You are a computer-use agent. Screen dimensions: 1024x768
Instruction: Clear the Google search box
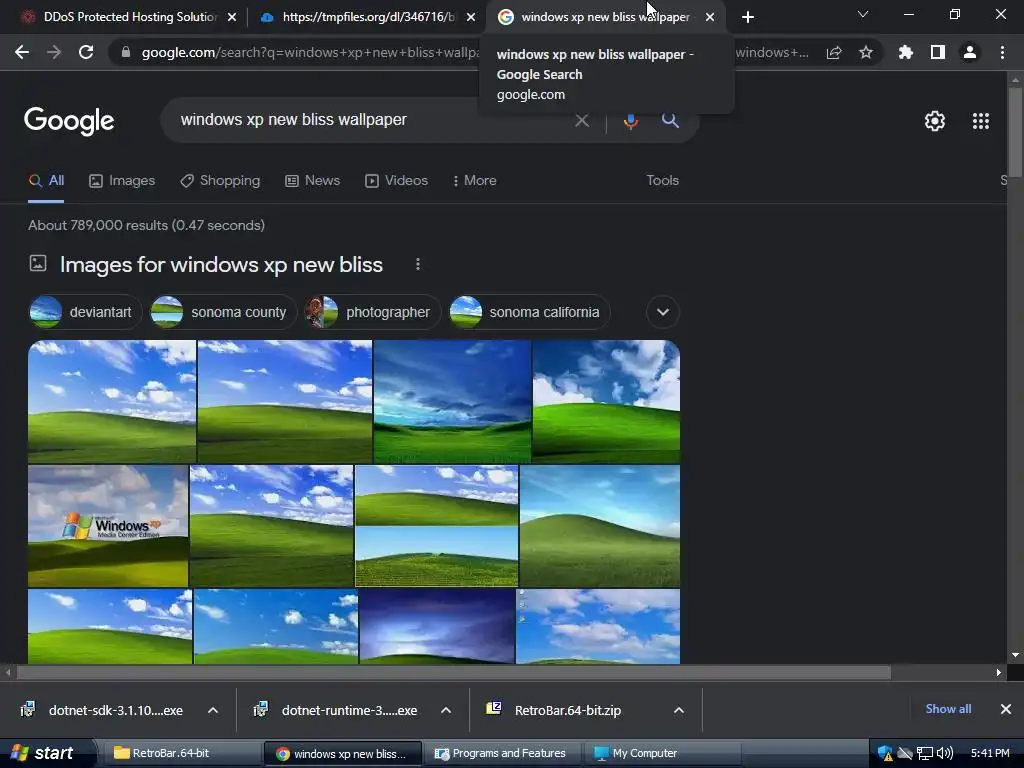pyautogui.click(x=581, y=120)
